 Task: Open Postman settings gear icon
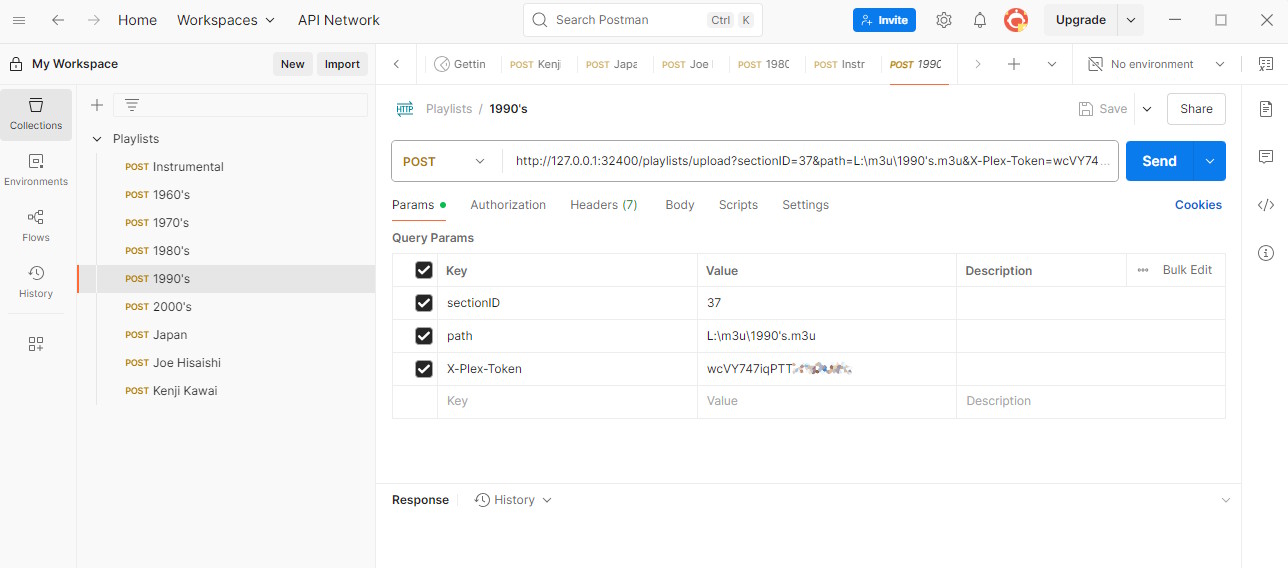click(x=943, y=20)
